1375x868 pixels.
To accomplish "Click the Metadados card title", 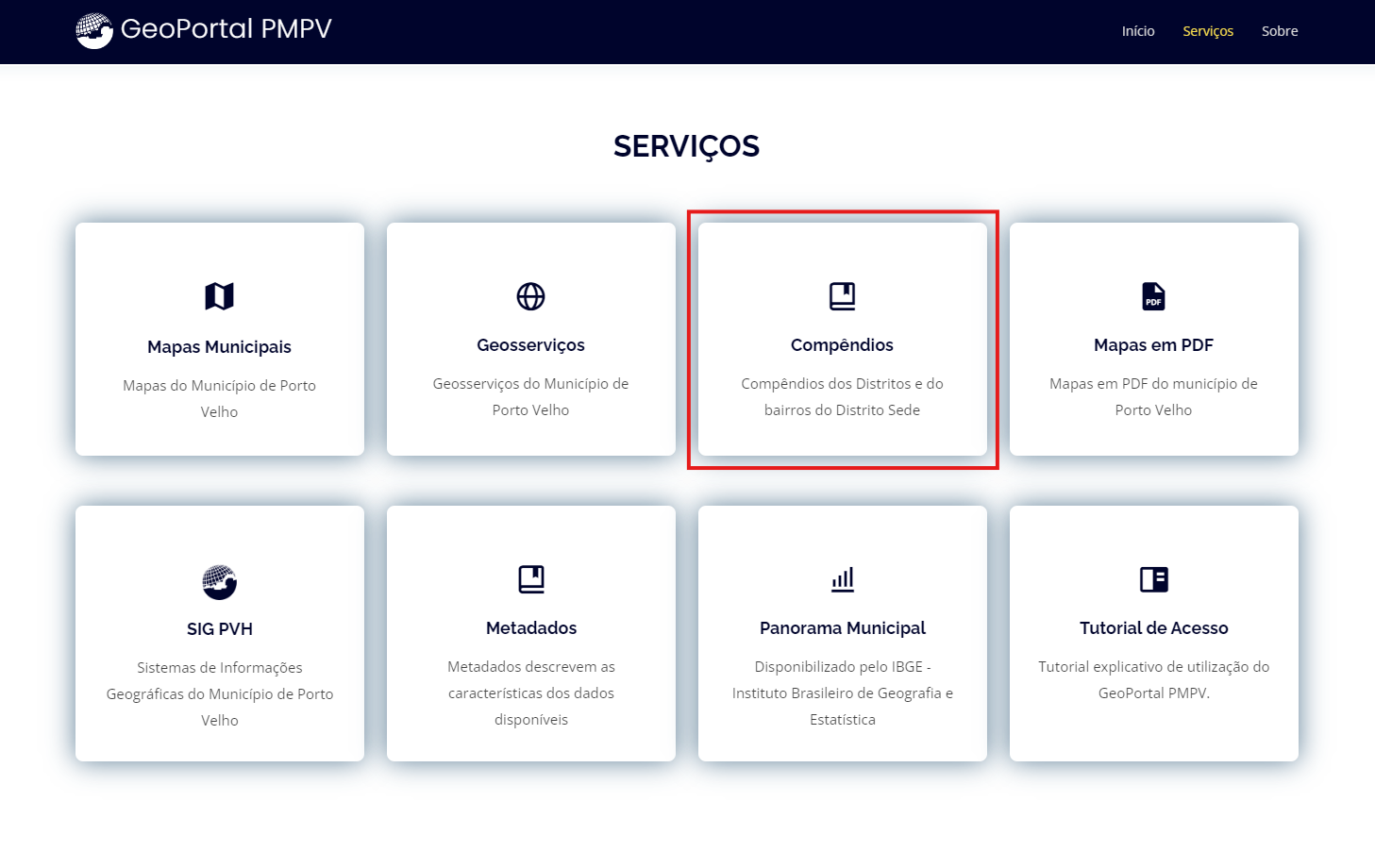I will [x=531, y=628].
